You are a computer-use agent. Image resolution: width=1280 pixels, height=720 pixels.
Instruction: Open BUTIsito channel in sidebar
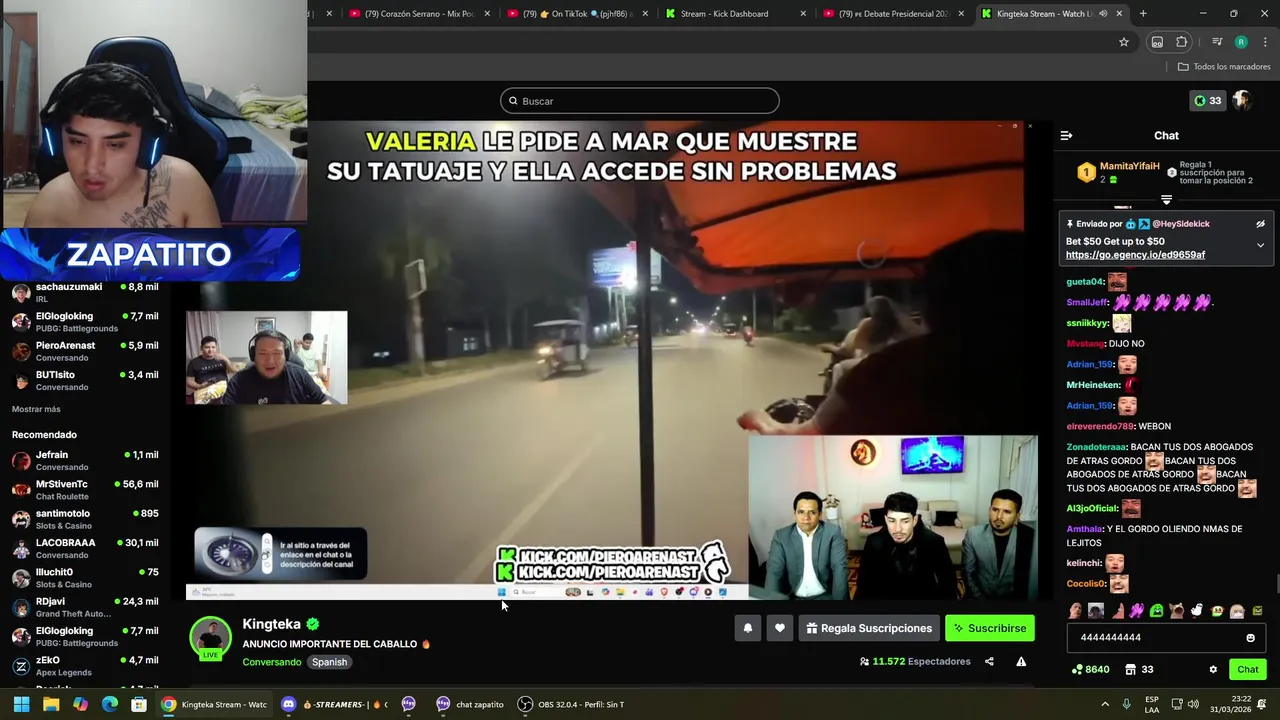[x=85, y=380]
